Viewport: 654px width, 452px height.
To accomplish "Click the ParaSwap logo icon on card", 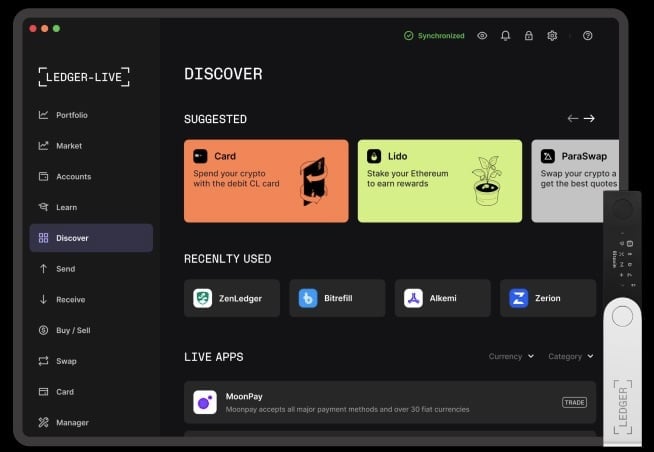I will pyautogui.click(x=548, y=156).
